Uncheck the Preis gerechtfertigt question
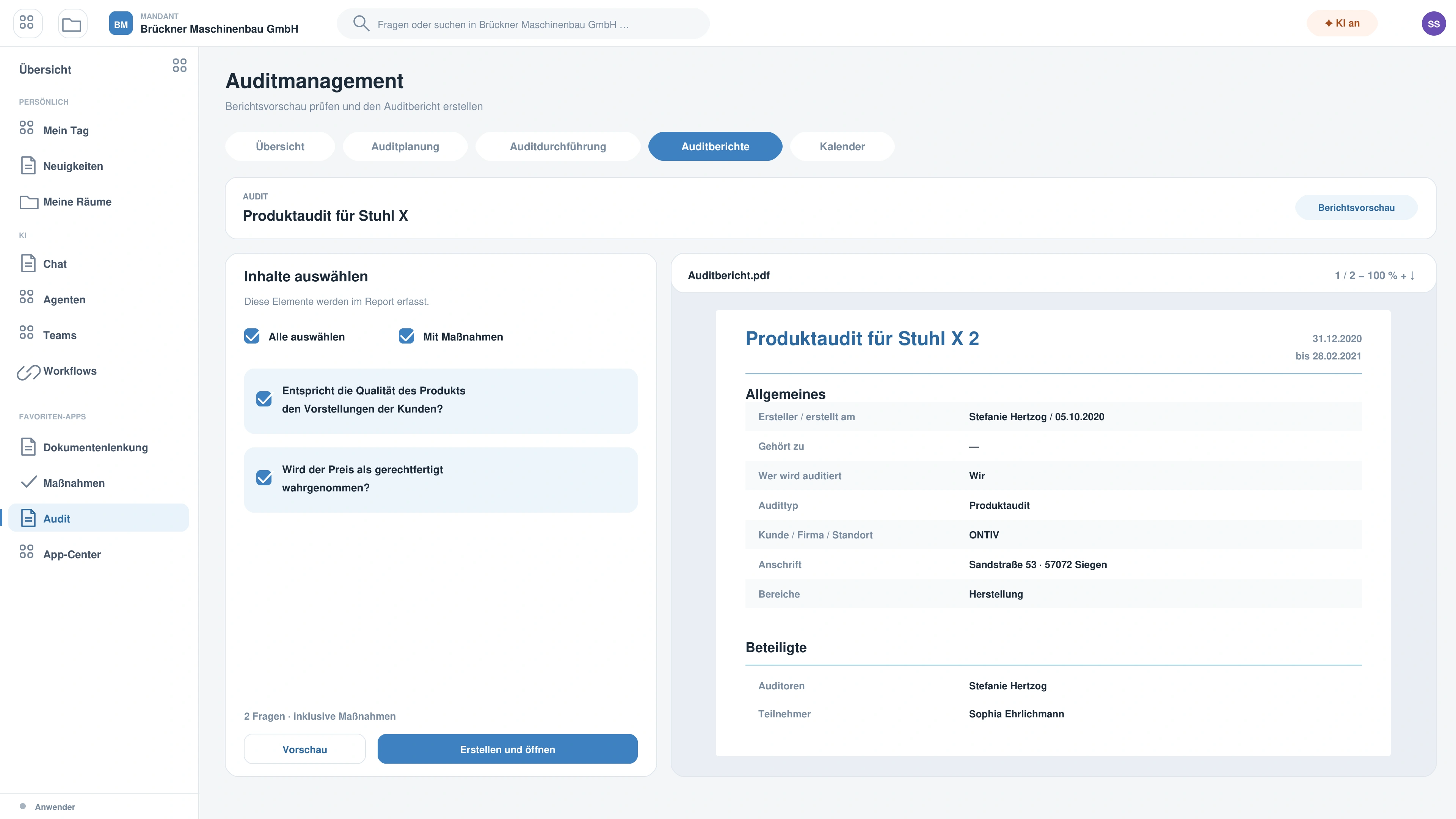The image size is (1456, 819). (x=264, y=478)
